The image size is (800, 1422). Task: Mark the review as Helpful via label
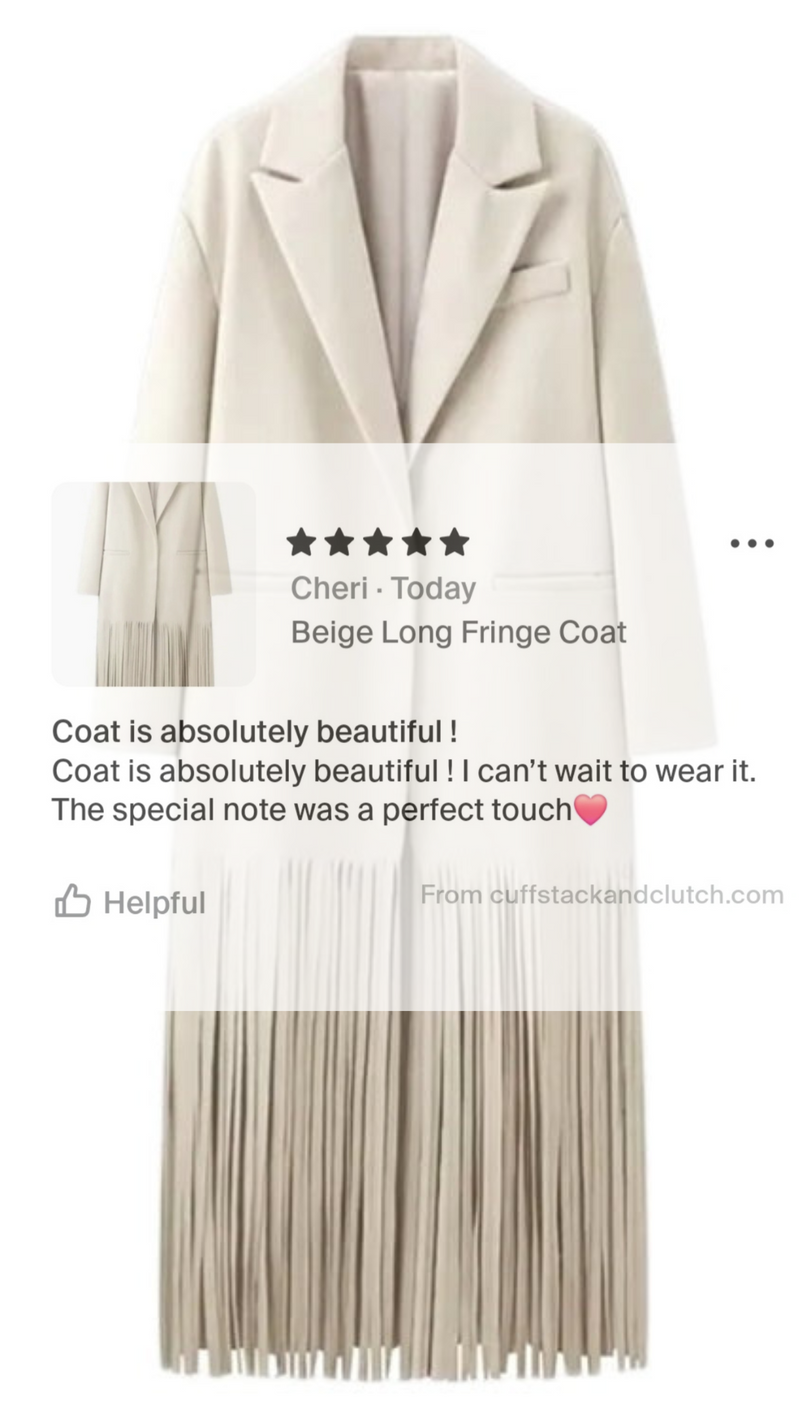[154, 903]
